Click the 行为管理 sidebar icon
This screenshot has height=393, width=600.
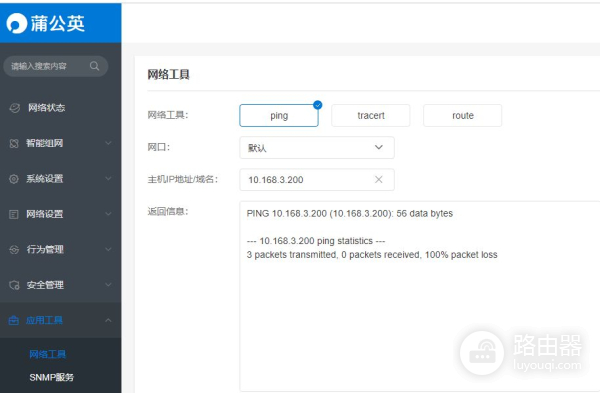point(14,250)
